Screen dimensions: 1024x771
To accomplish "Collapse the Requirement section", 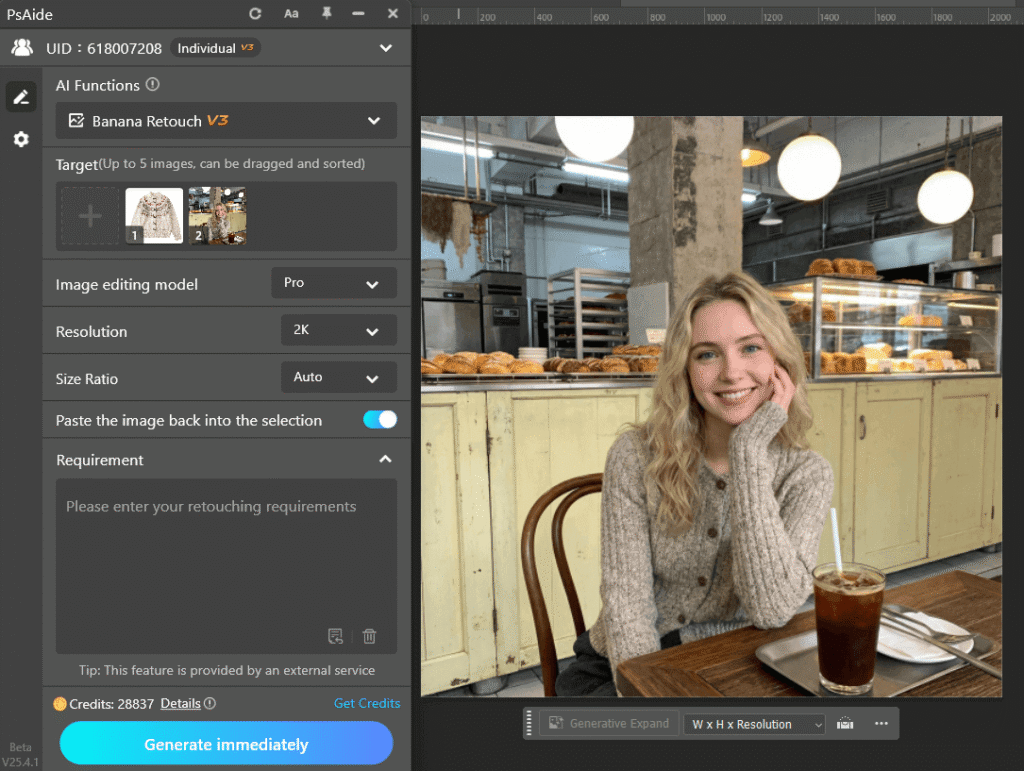I will tap(385, 459).
